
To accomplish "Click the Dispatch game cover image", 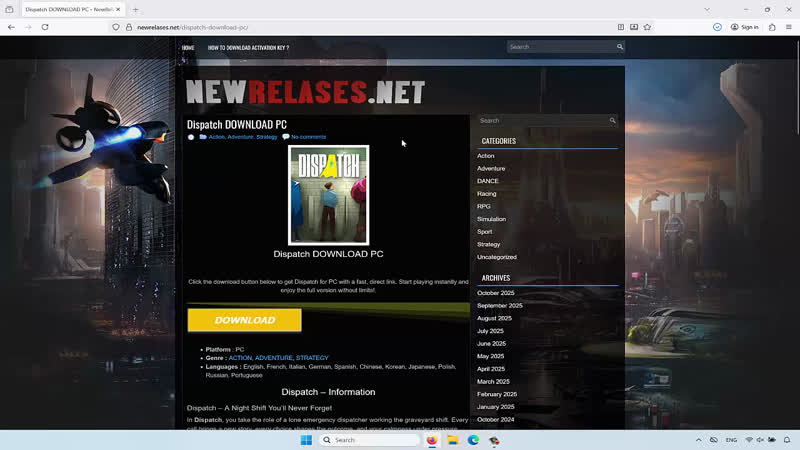I will (x=328, y=195).
